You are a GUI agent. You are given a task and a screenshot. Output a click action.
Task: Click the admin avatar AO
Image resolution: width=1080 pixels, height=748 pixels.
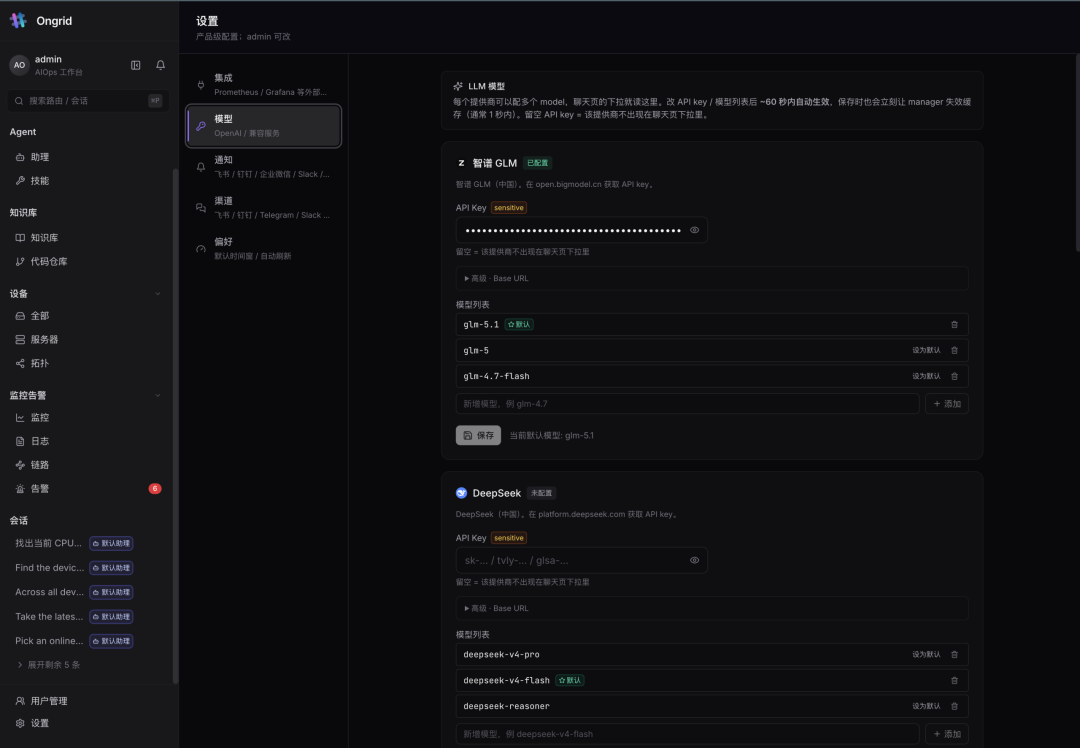point(19,65)
